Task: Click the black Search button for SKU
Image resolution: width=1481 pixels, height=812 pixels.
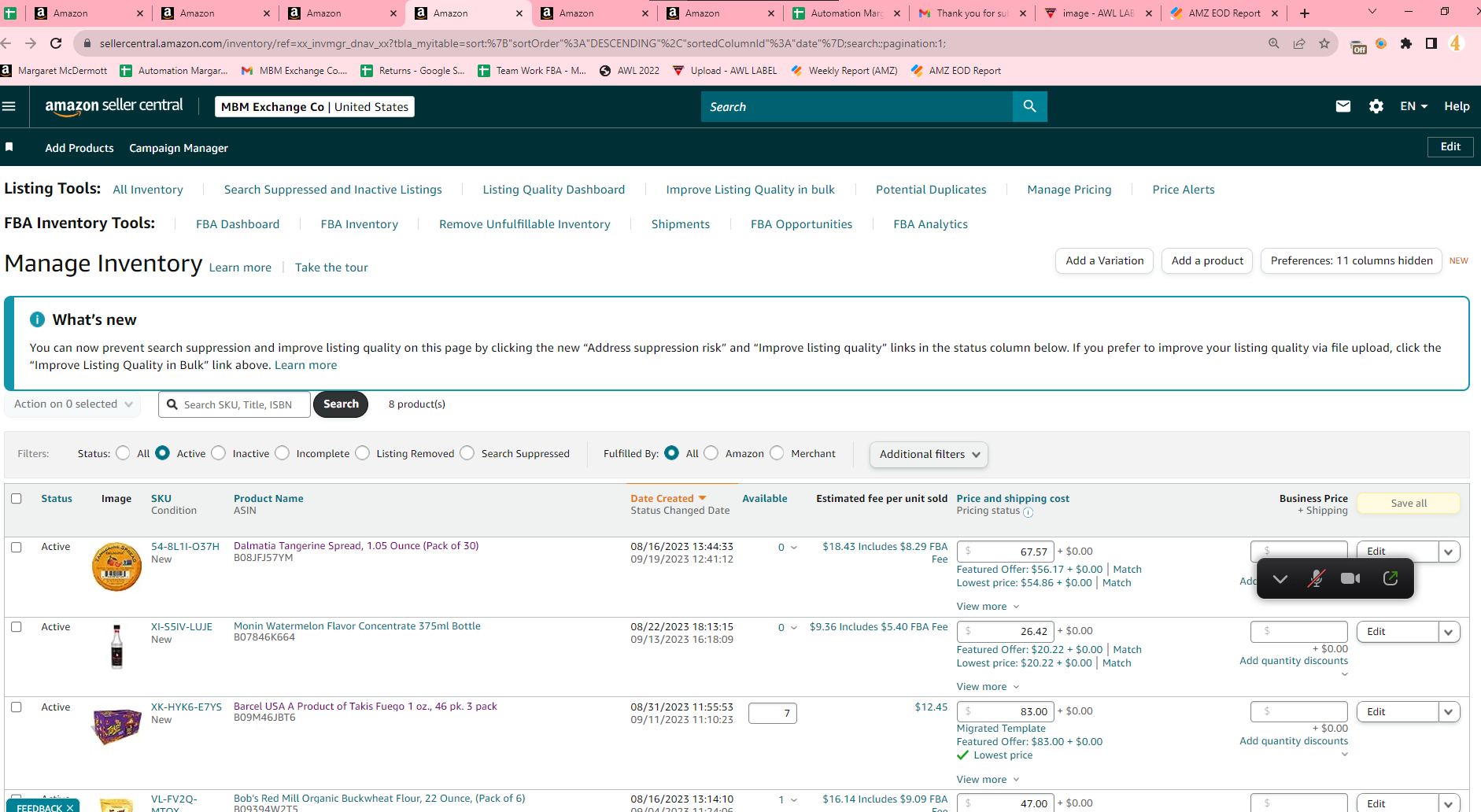Action: point(341,404)
